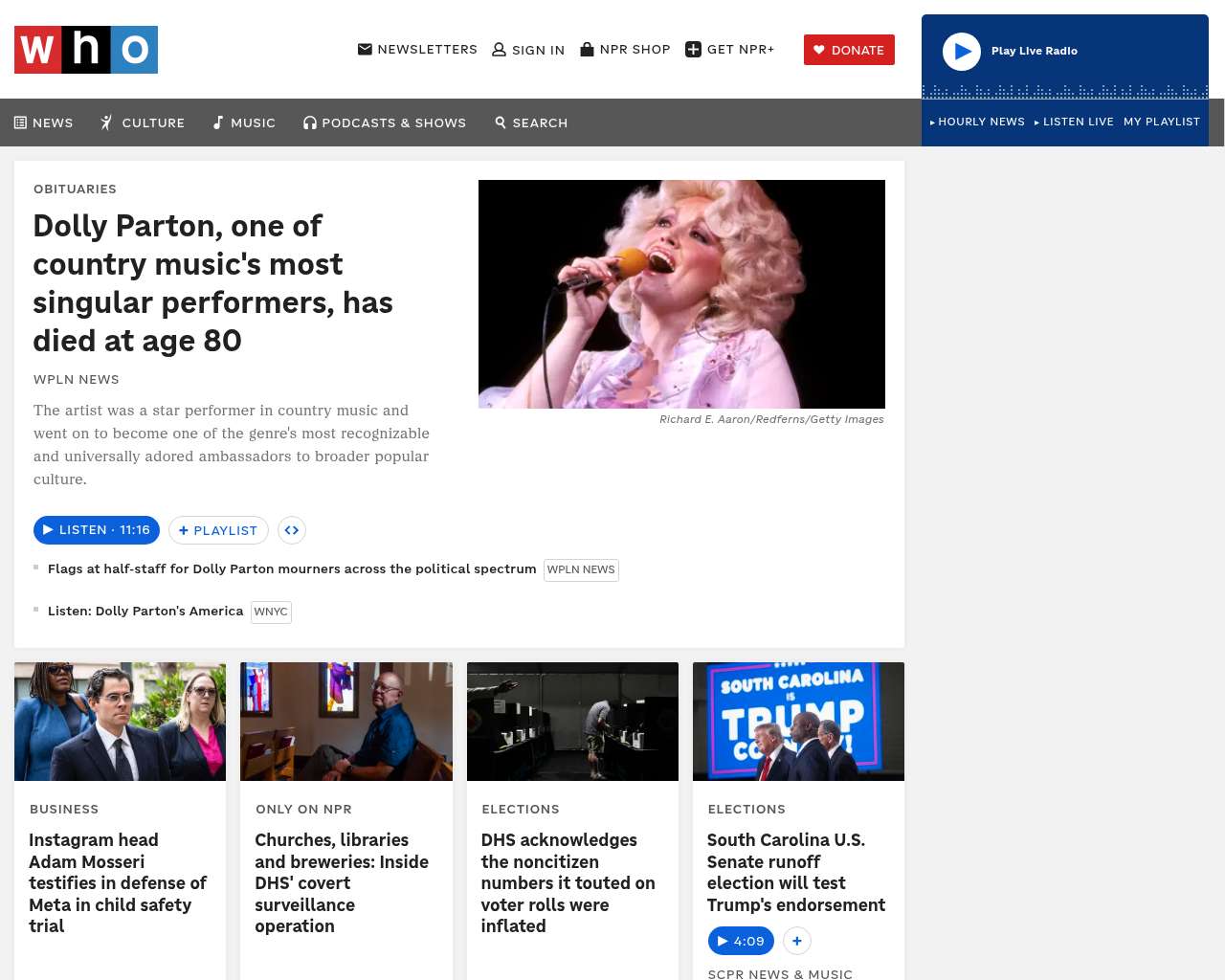
Task: Play the 4:09 South Carolina audio
Action: point(741,941)
